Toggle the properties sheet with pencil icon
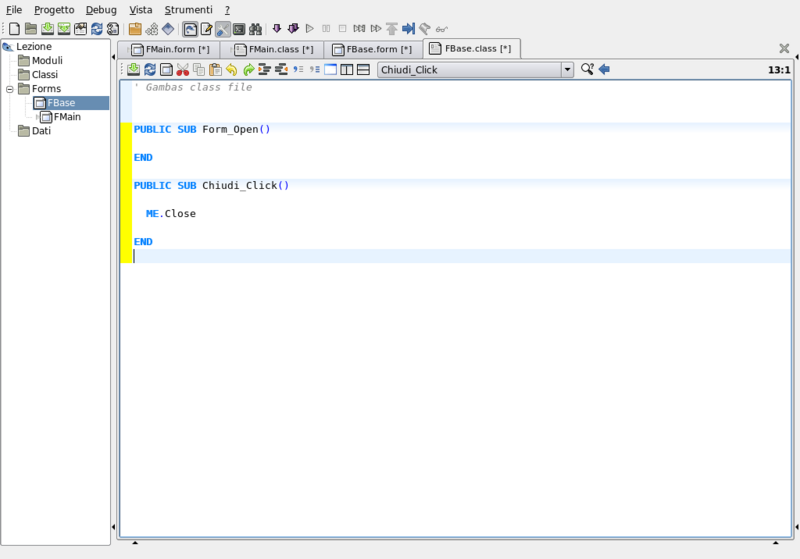Screen dimensions: 800x559 click(206, 29)
